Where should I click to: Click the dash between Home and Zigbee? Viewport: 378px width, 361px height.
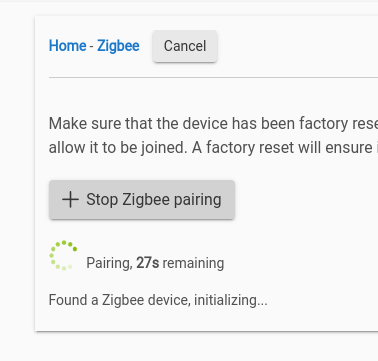(92, 46)
